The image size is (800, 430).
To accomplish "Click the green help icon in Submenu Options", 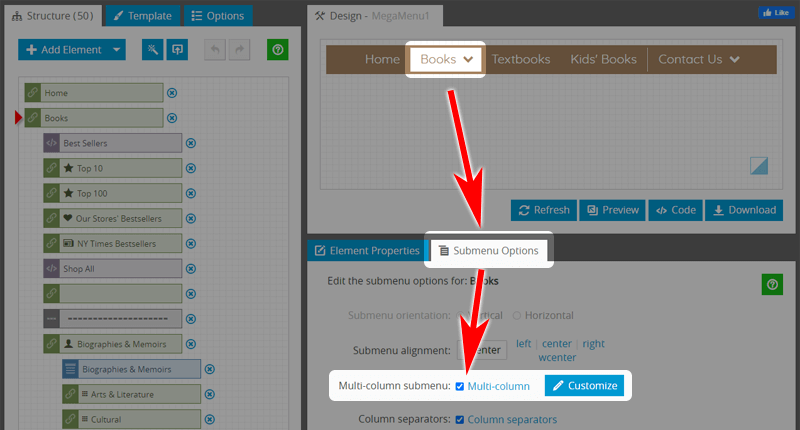I will (x=771, y=285).
